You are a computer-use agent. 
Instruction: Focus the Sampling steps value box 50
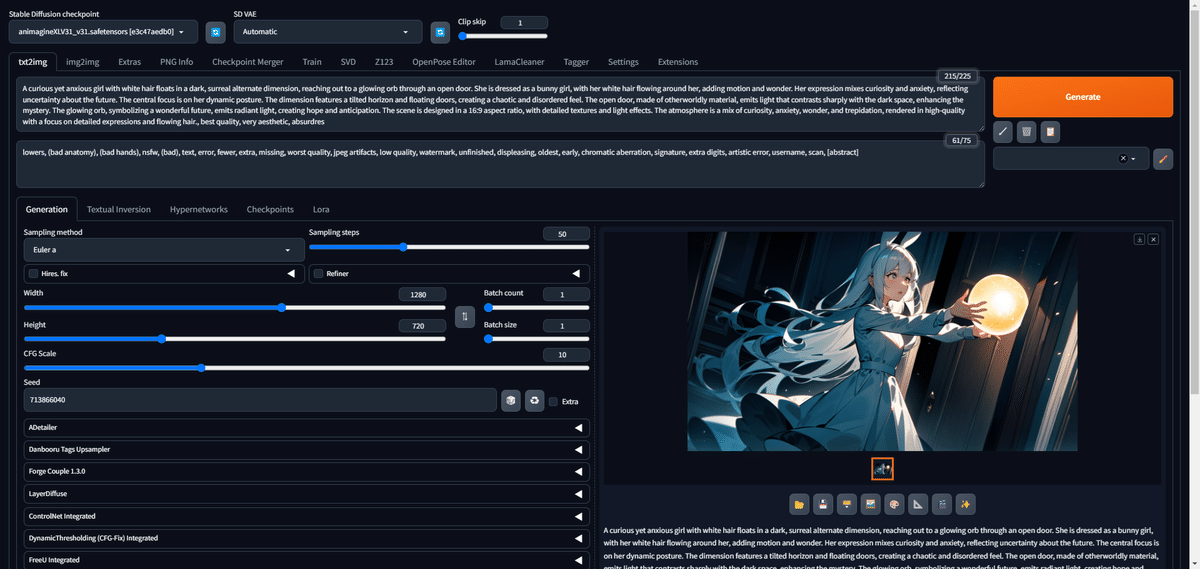565,233
